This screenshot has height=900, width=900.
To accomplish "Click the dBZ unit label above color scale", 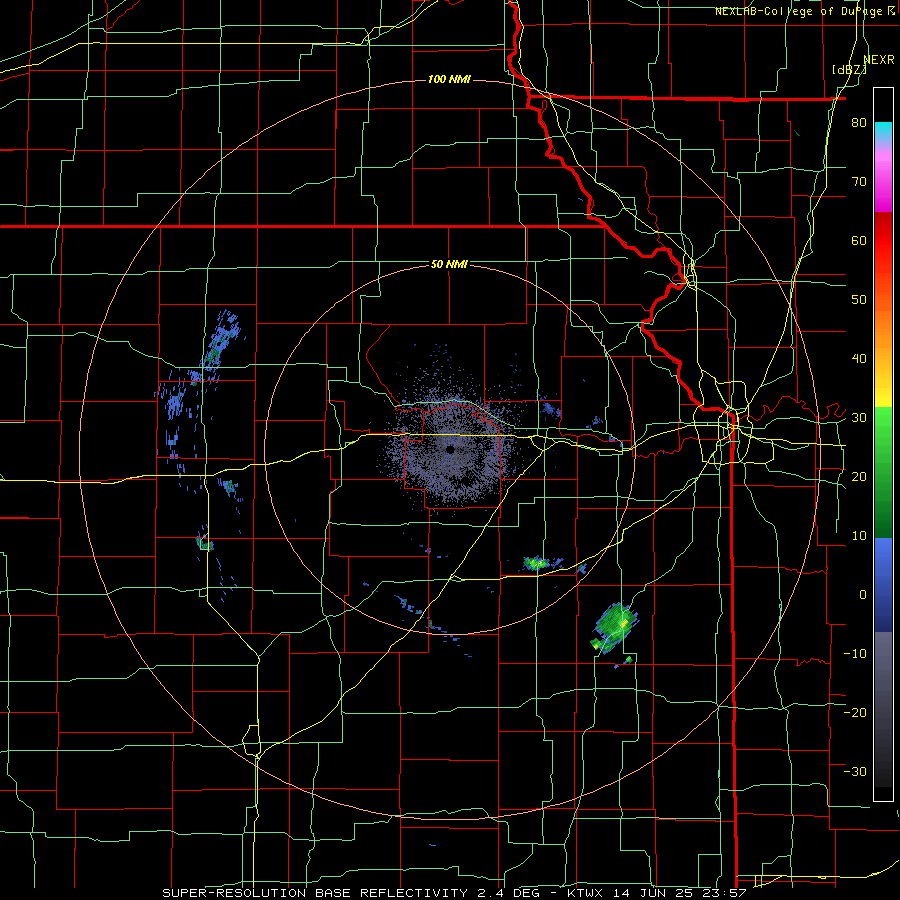I will coord(849,69).
